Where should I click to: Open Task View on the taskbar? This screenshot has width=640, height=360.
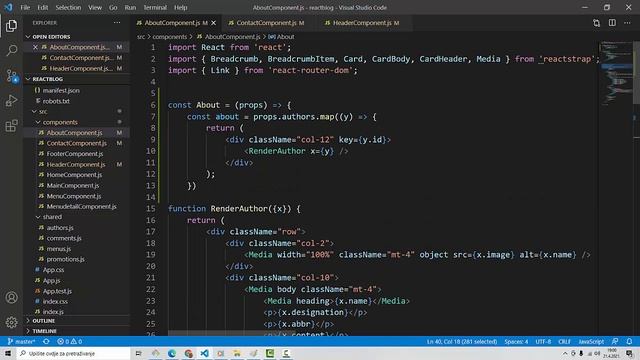pos(139,353)
